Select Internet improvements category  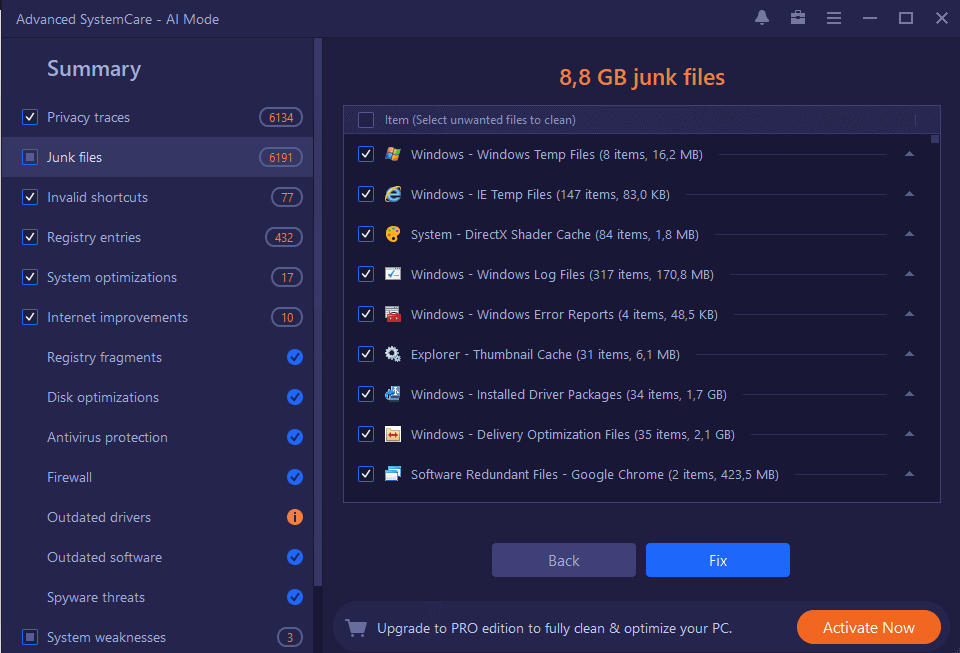pyautogui.click(x=157, y=317)
